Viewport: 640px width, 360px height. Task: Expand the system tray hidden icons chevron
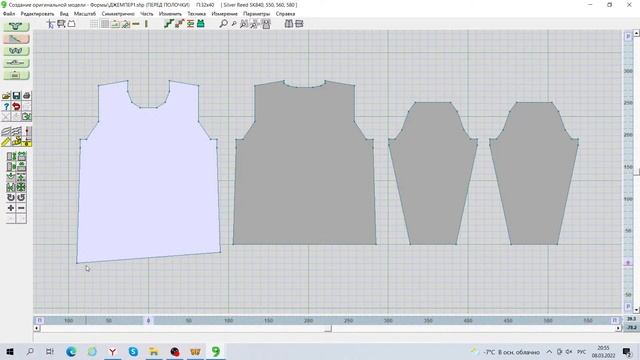click(x=549, y=351)
